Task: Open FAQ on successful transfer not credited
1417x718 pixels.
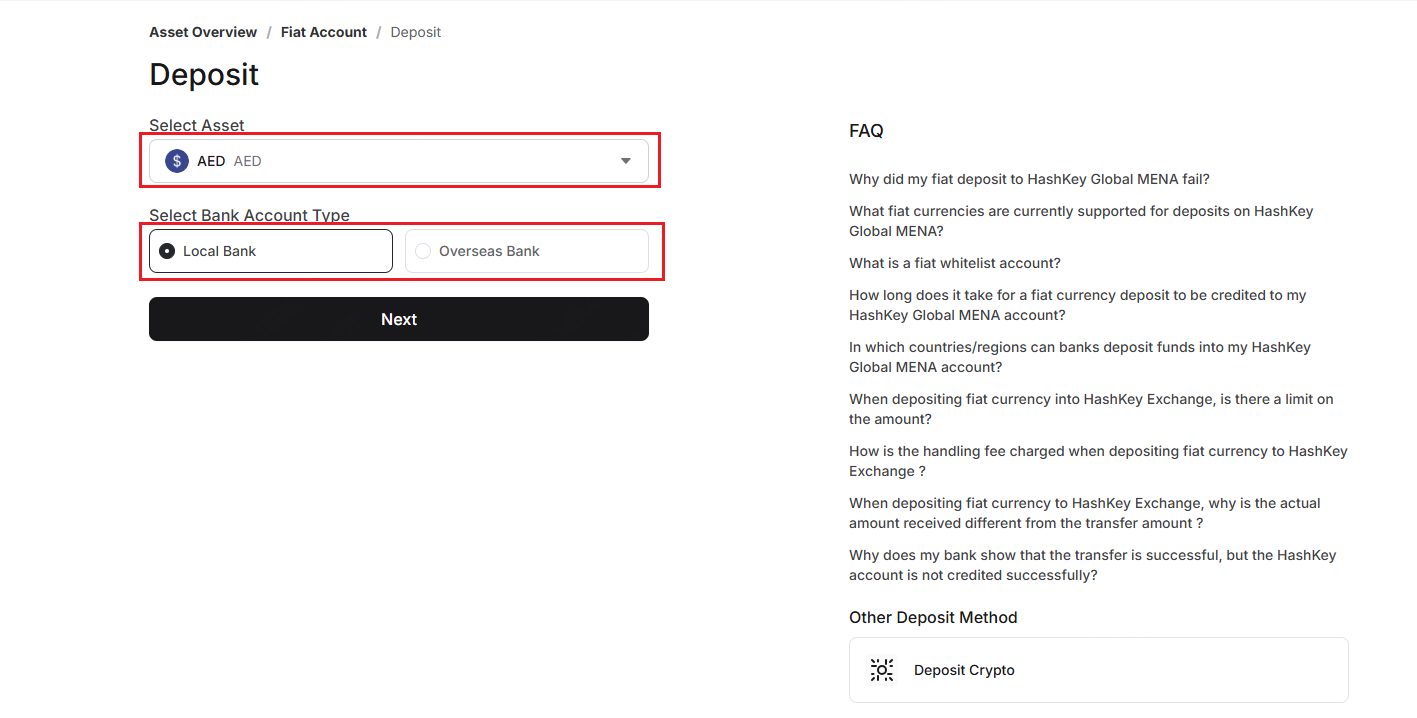Action: 1092,565
